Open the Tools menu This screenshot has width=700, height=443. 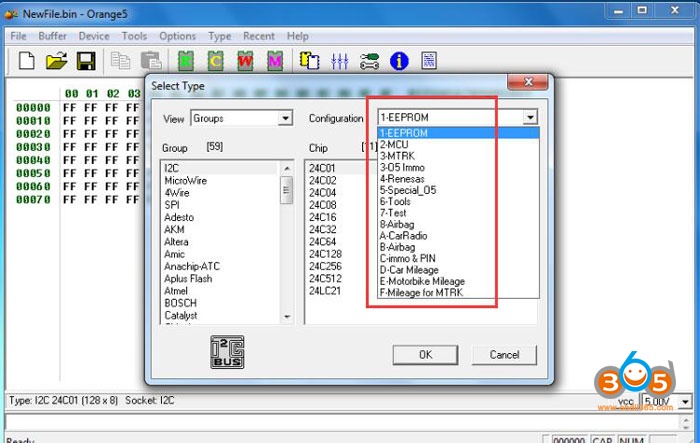(x=134, y=36)
